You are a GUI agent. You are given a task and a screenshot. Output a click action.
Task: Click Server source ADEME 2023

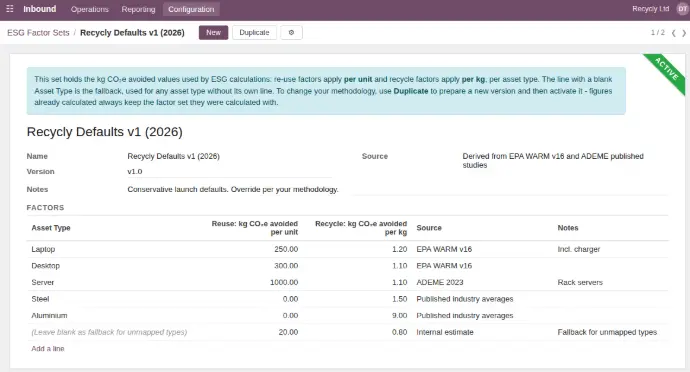tap(440, 283)
